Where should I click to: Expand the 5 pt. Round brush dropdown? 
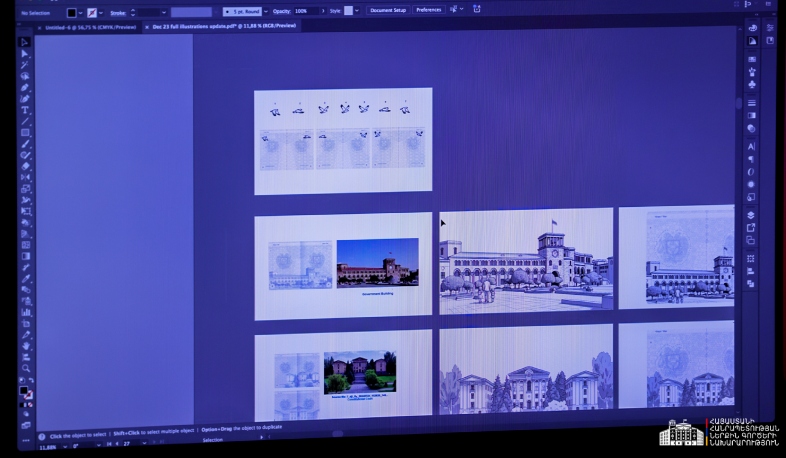(x=266, y=11)
